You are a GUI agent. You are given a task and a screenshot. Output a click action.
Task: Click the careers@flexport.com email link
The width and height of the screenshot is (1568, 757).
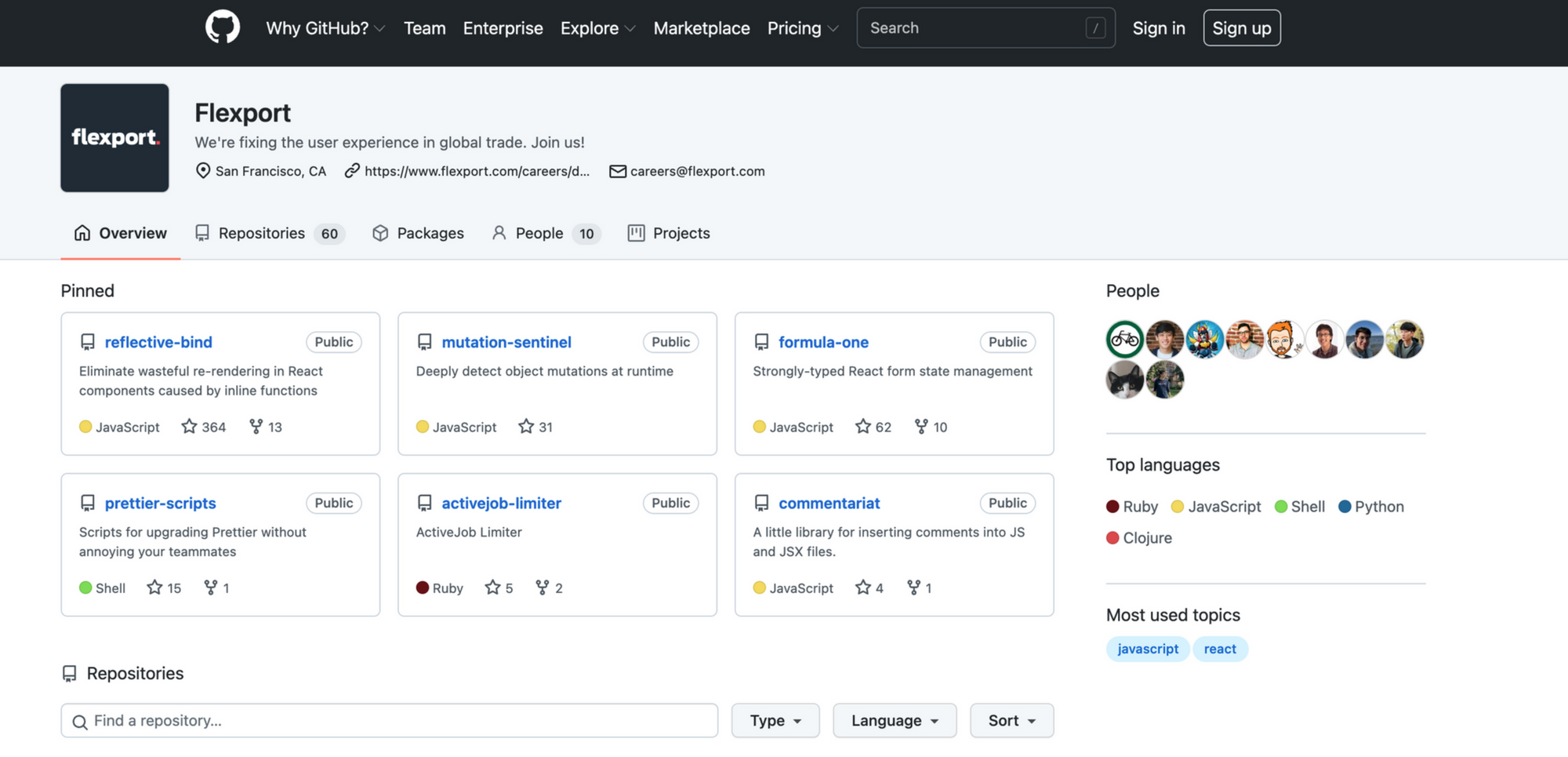(698, 171)
